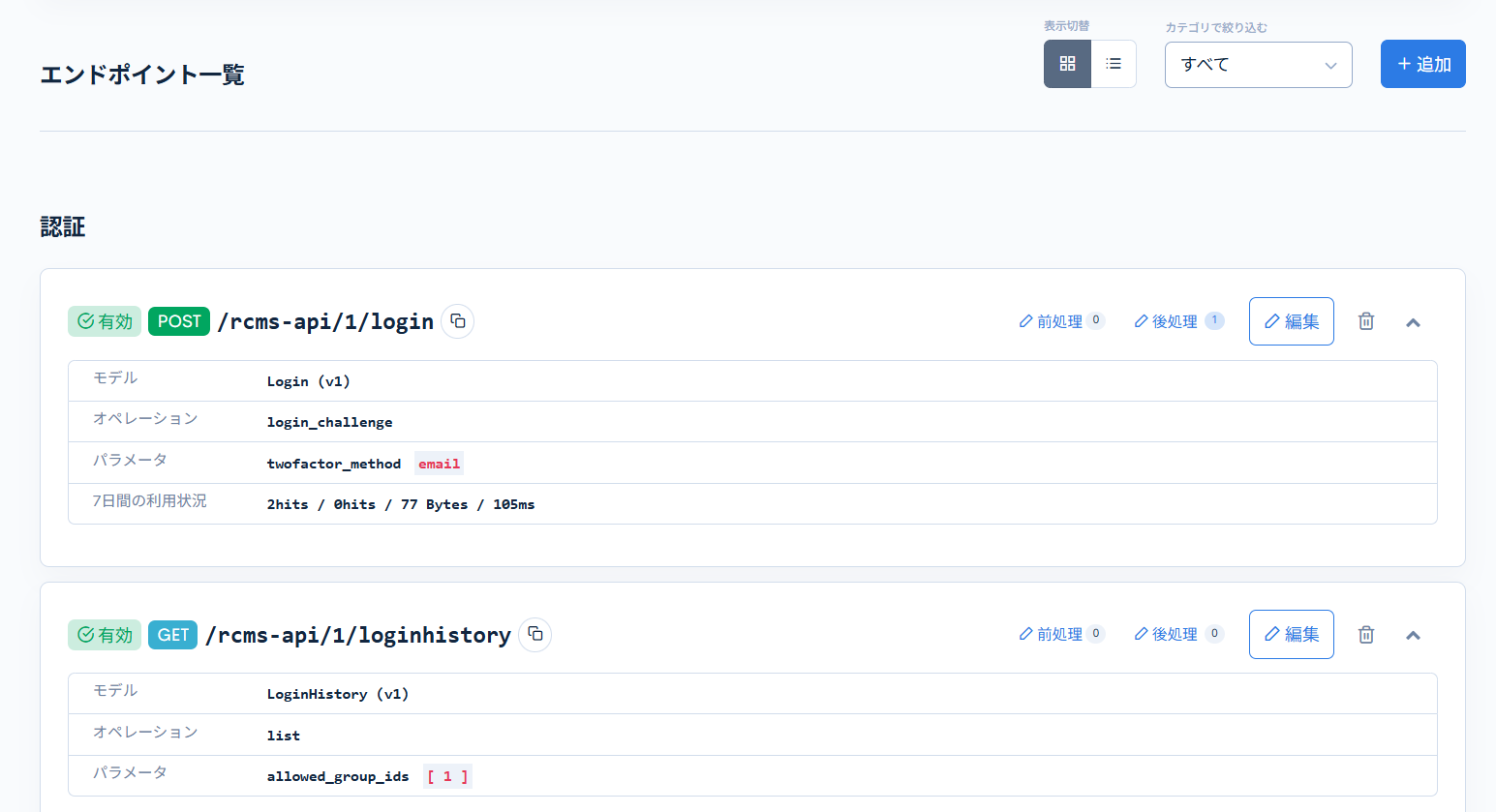Toggle 有効 status on the POST login endpoint
The height and width of the screenshot is (812, 1496).
click(104, 320)
